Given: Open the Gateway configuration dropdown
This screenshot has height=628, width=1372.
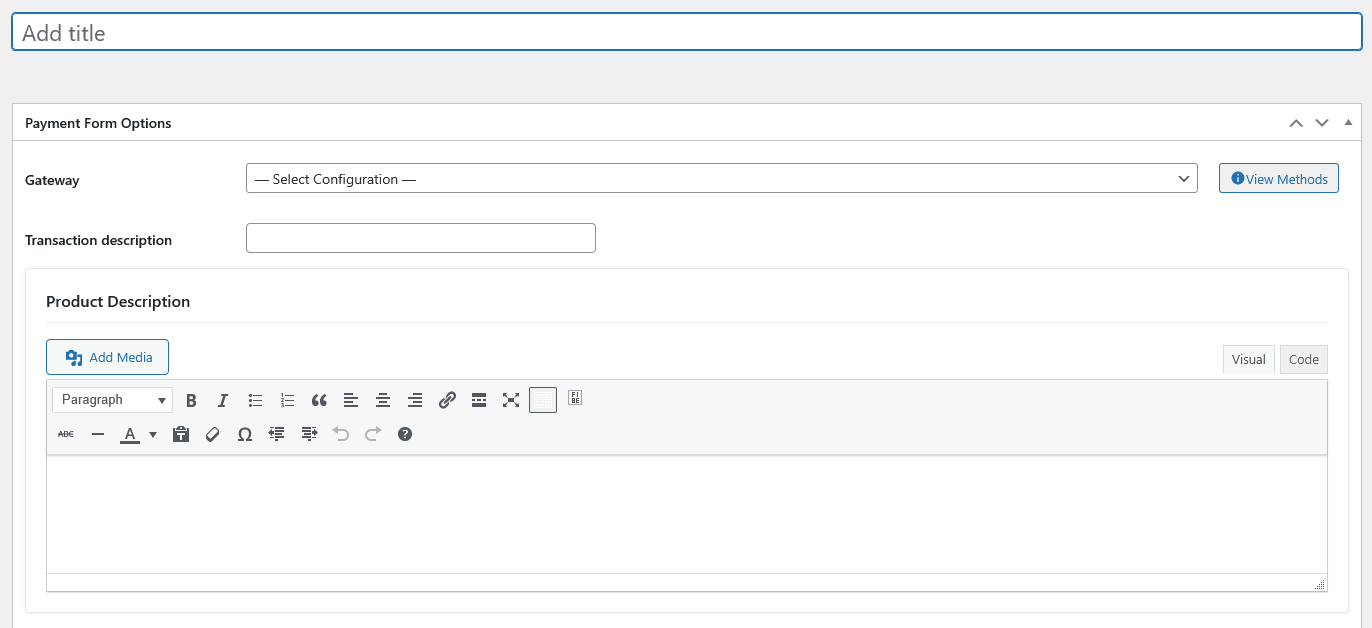Looking at the screenshot, I should click(x=720, y=178).
